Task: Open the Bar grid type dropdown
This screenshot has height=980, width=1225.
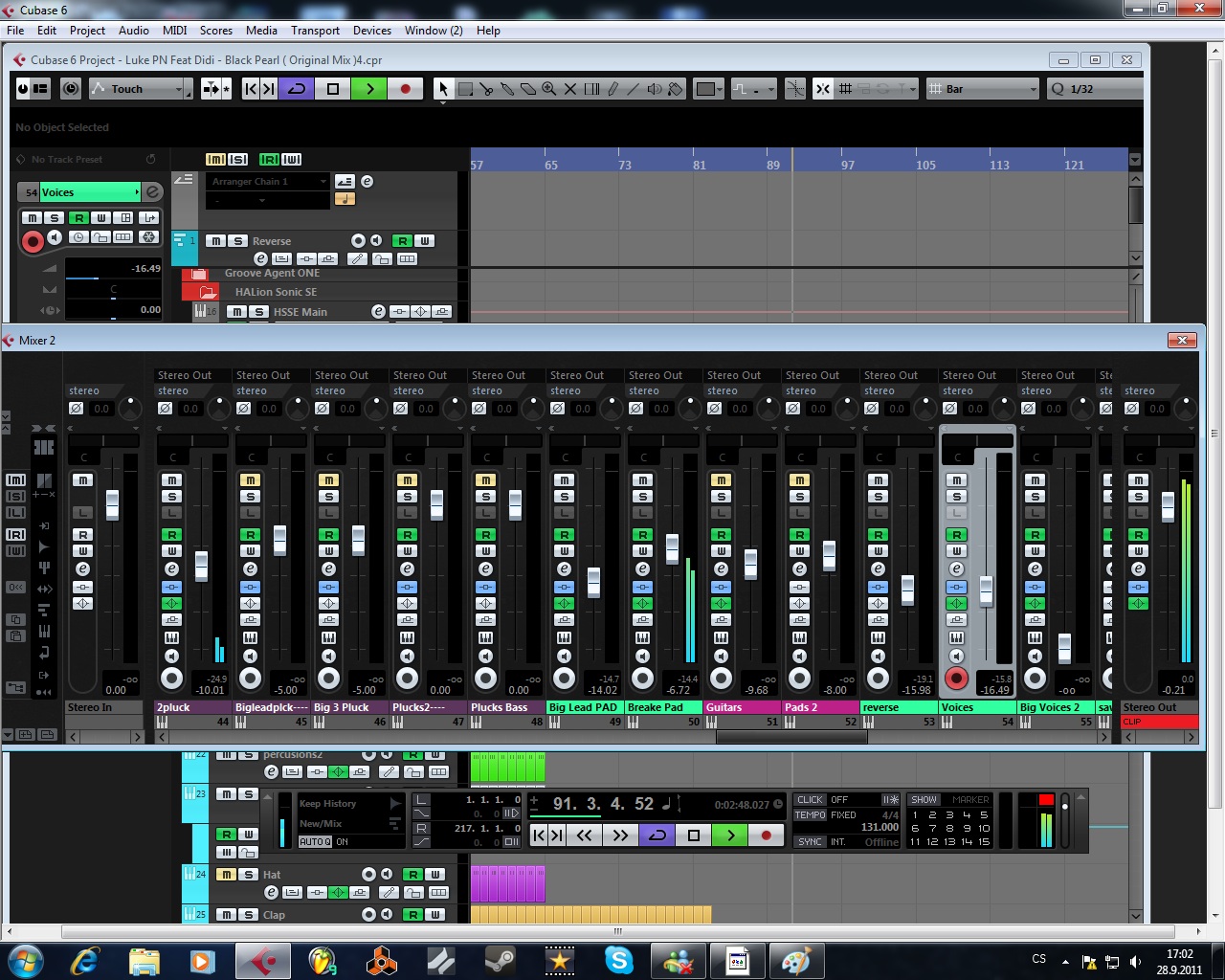Action: pos(1031,89)
